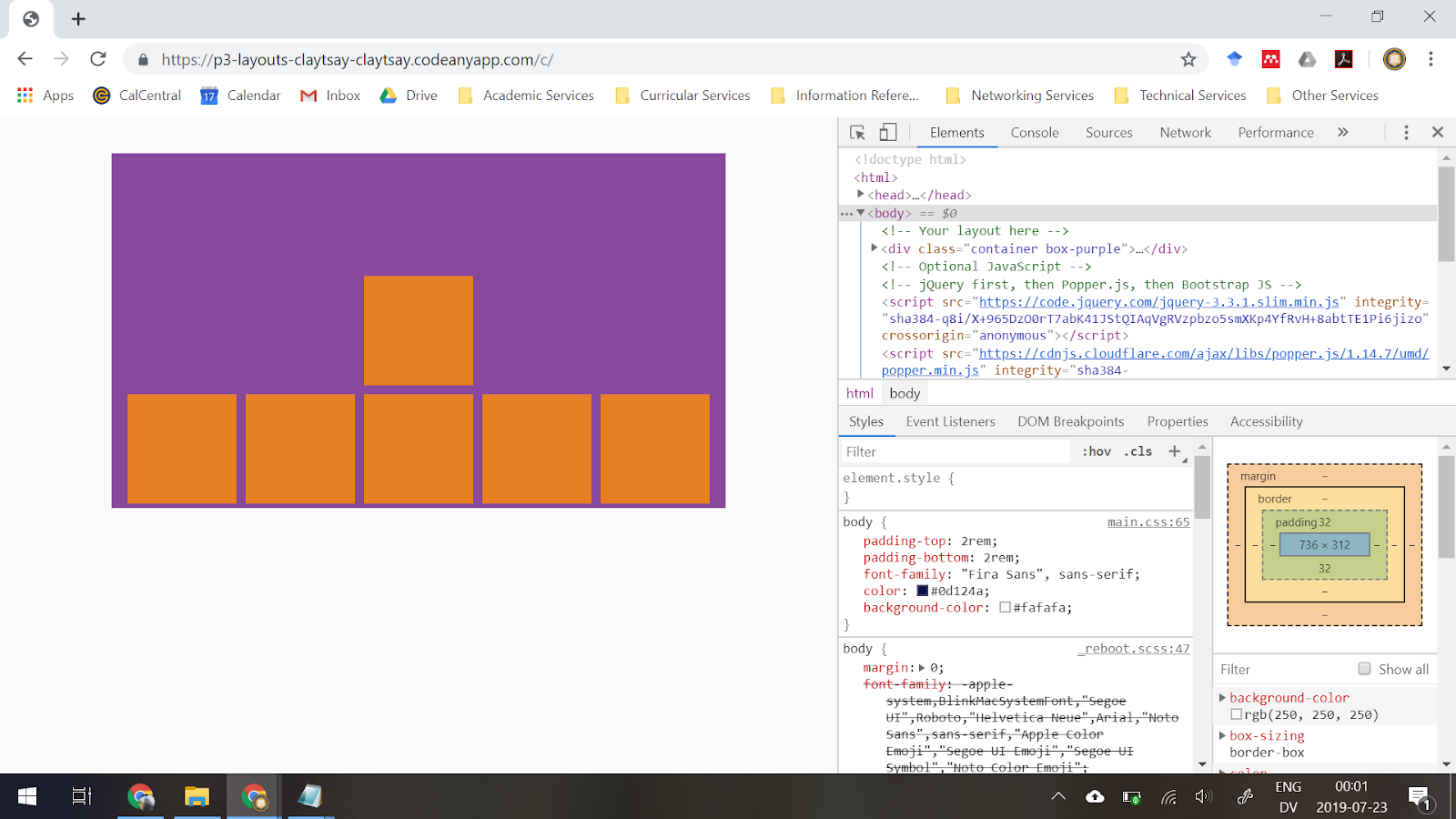Close the DevTools panel
This screenshot has width=1456, height=819.
tap(1438, 133)
